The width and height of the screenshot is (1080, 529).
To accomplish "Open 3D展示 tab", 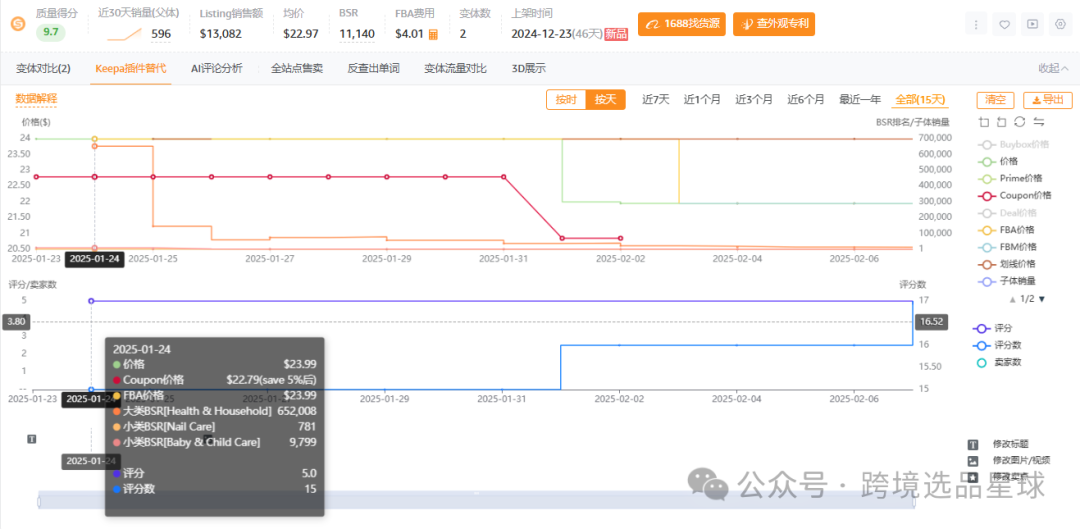I will point(528,68).
